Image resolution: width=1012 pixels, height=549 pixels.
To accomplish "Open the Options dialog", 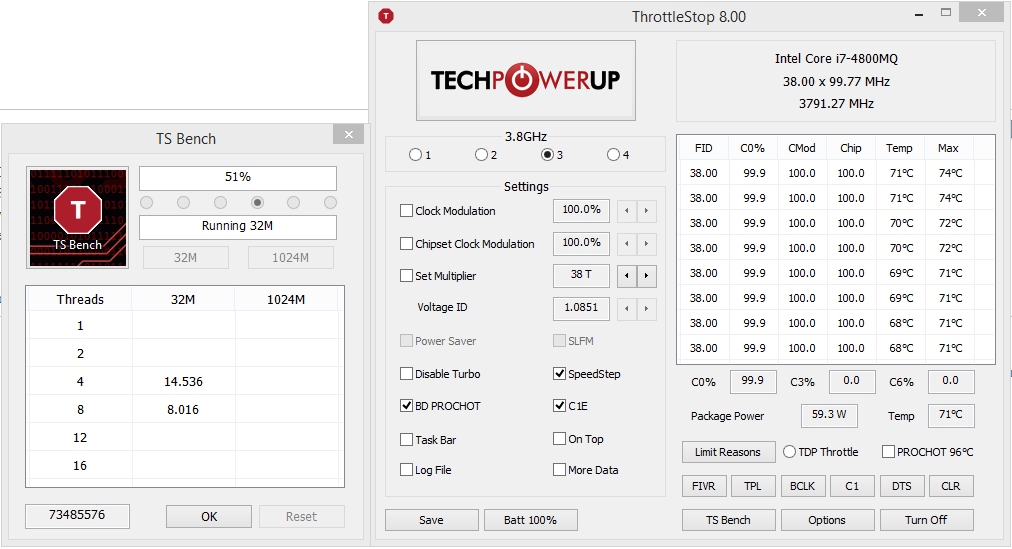I will 827,520.
